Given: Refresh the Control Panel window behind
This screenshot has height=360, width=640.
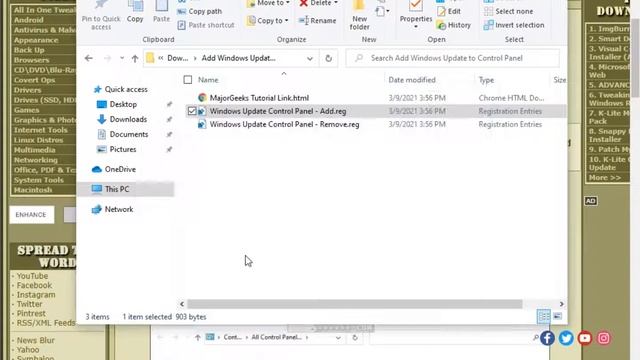Looking at the screenshot, I should tap(355, 338).
